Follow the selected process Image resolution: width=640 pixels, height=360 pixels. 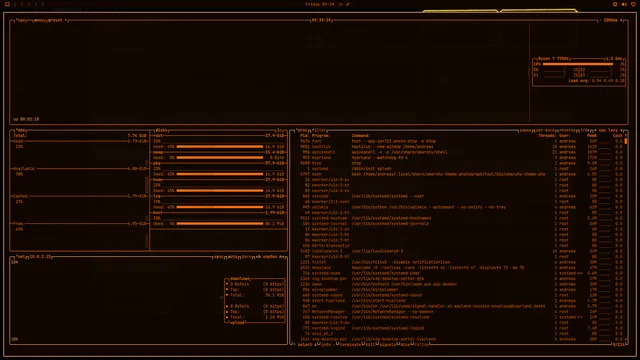[x=421, y=344]
